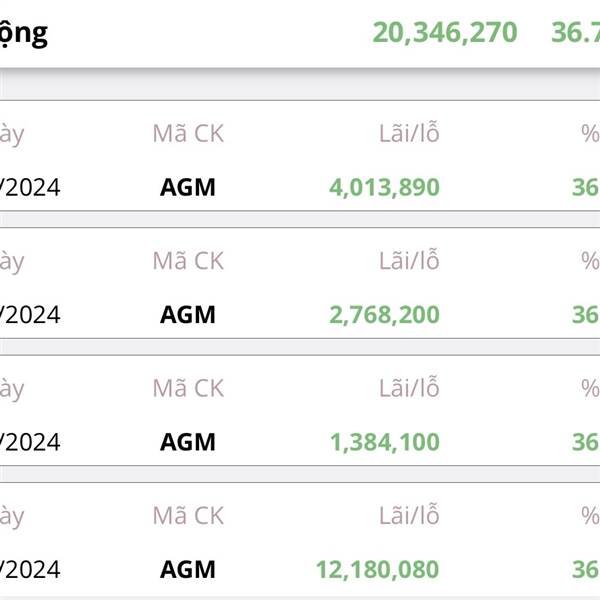Select the 4,013,890 profit value
The width and height of the screenshot is (600, 600).
[x=384, y=188]
